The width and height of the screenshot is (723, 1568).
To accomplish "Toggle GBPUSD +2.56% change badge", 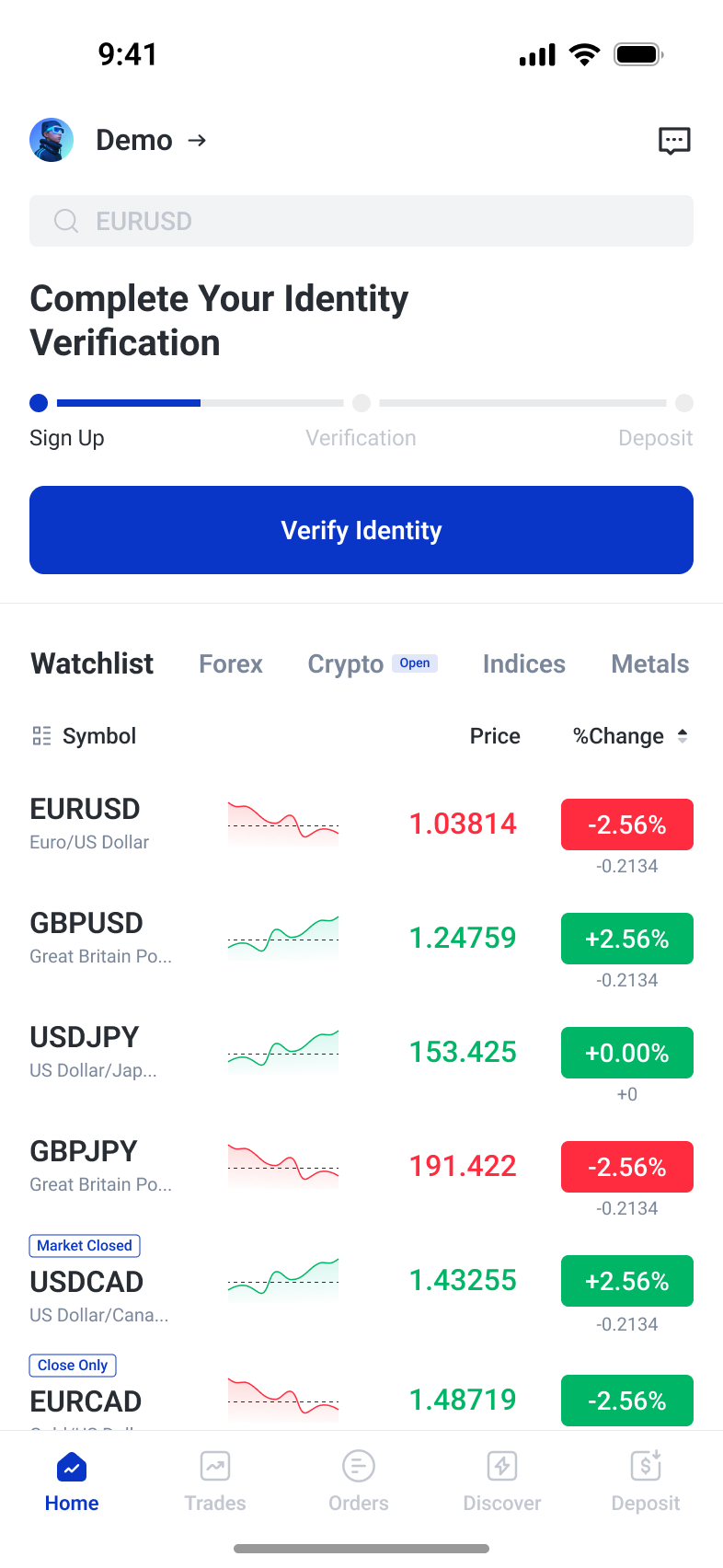I will (x=627, y=939).
